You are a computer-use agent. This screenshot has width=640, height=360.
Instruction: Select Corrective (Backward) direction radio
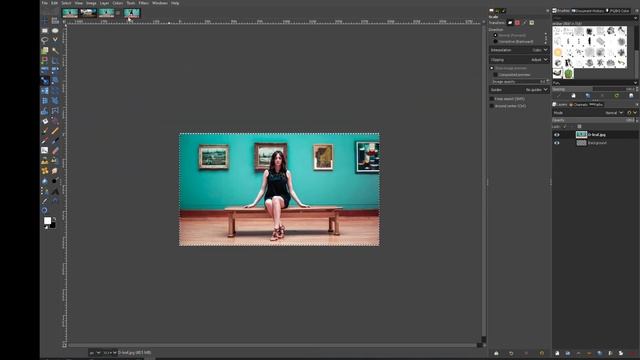pos(495,42)
